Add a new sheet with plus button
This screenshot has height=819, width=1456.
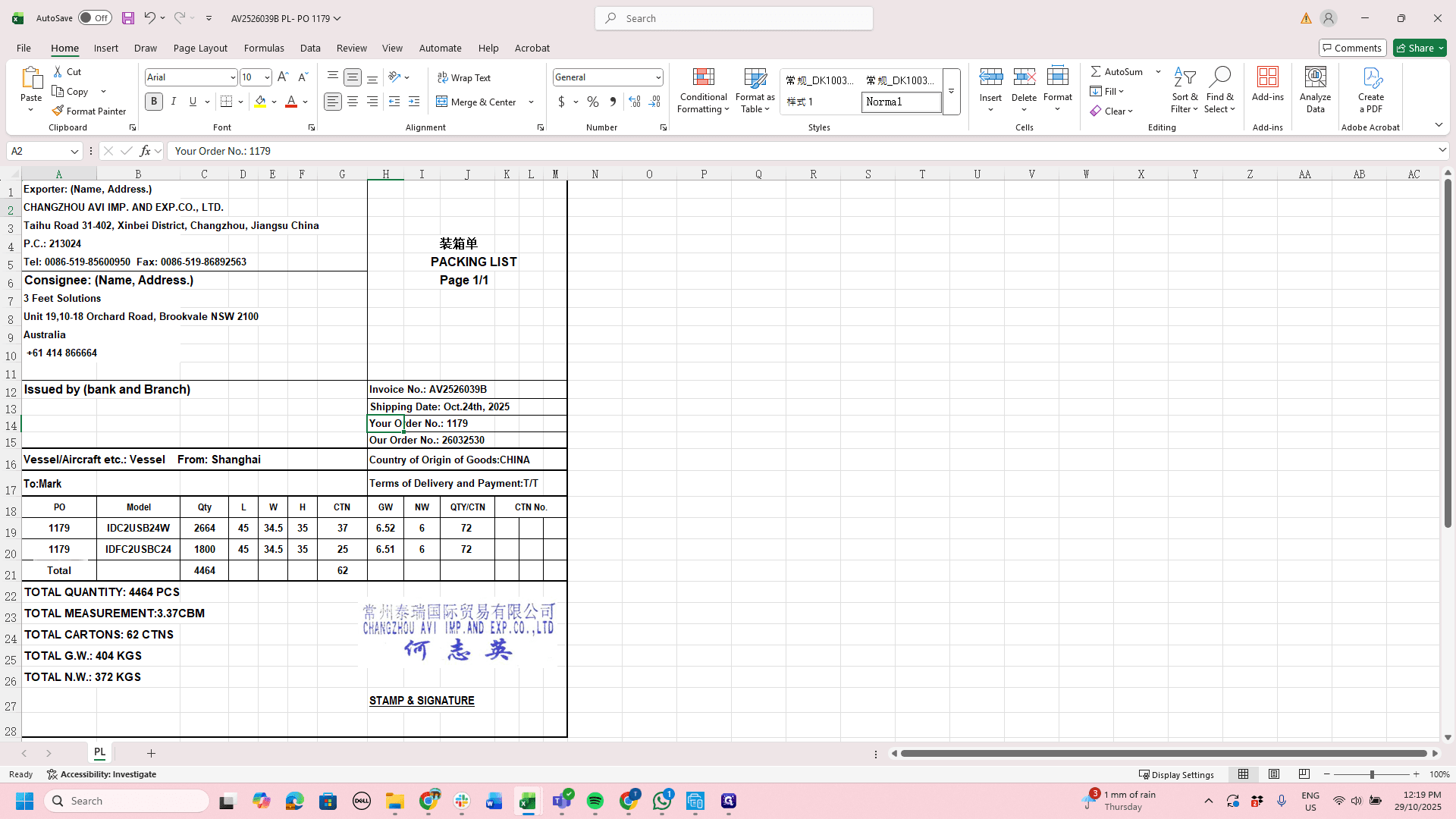click(151, 753)
